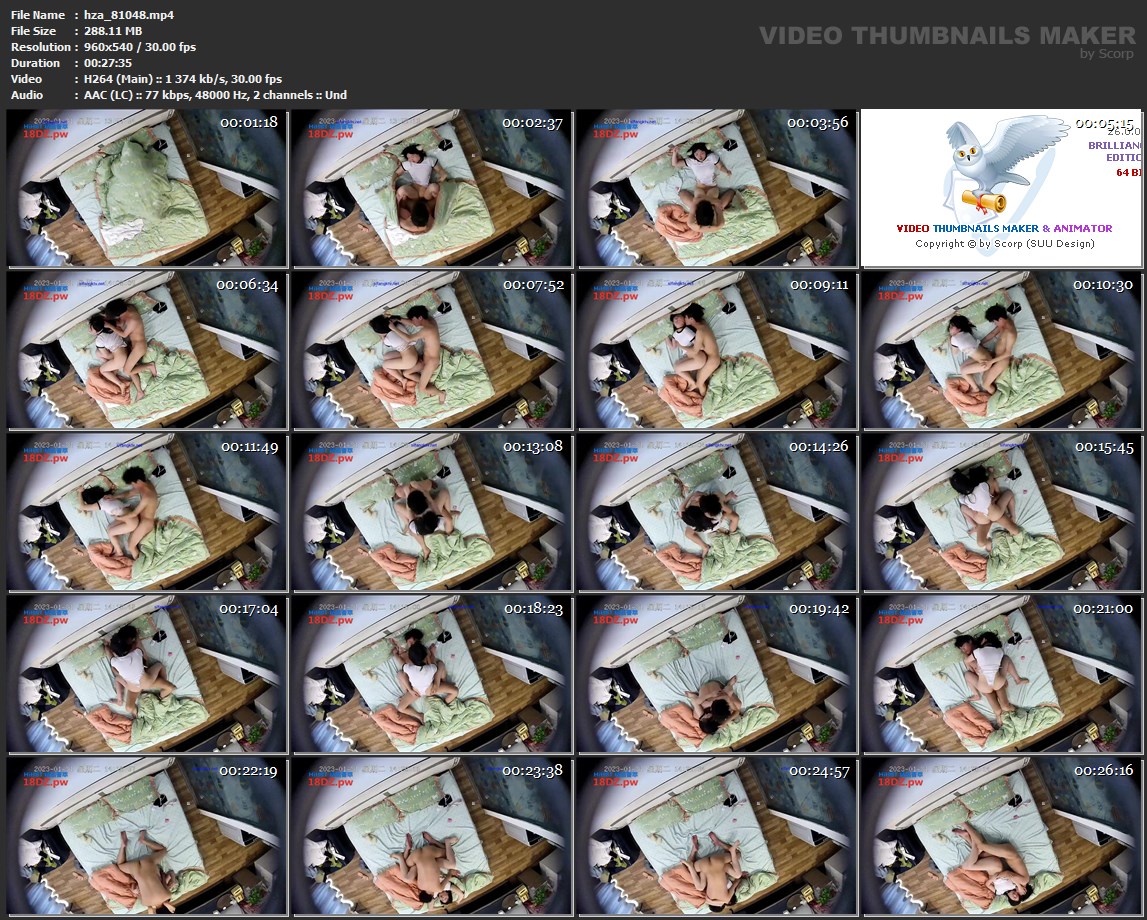
Task: Click the 'by Scorp' text in the header
Action: pos(1107,54)
